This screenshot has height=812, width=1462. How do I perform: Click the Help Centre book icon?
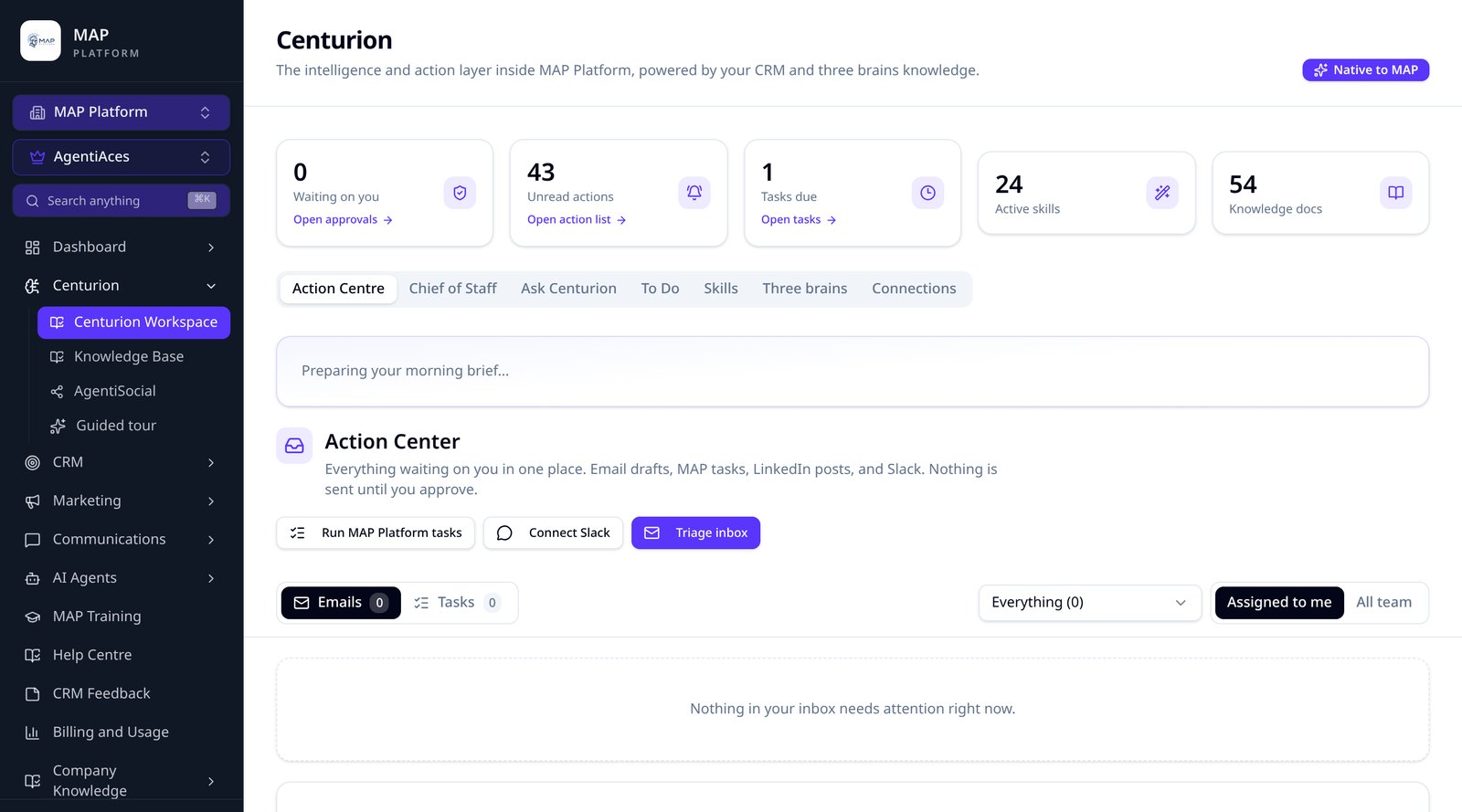click(x=33, y=655)
